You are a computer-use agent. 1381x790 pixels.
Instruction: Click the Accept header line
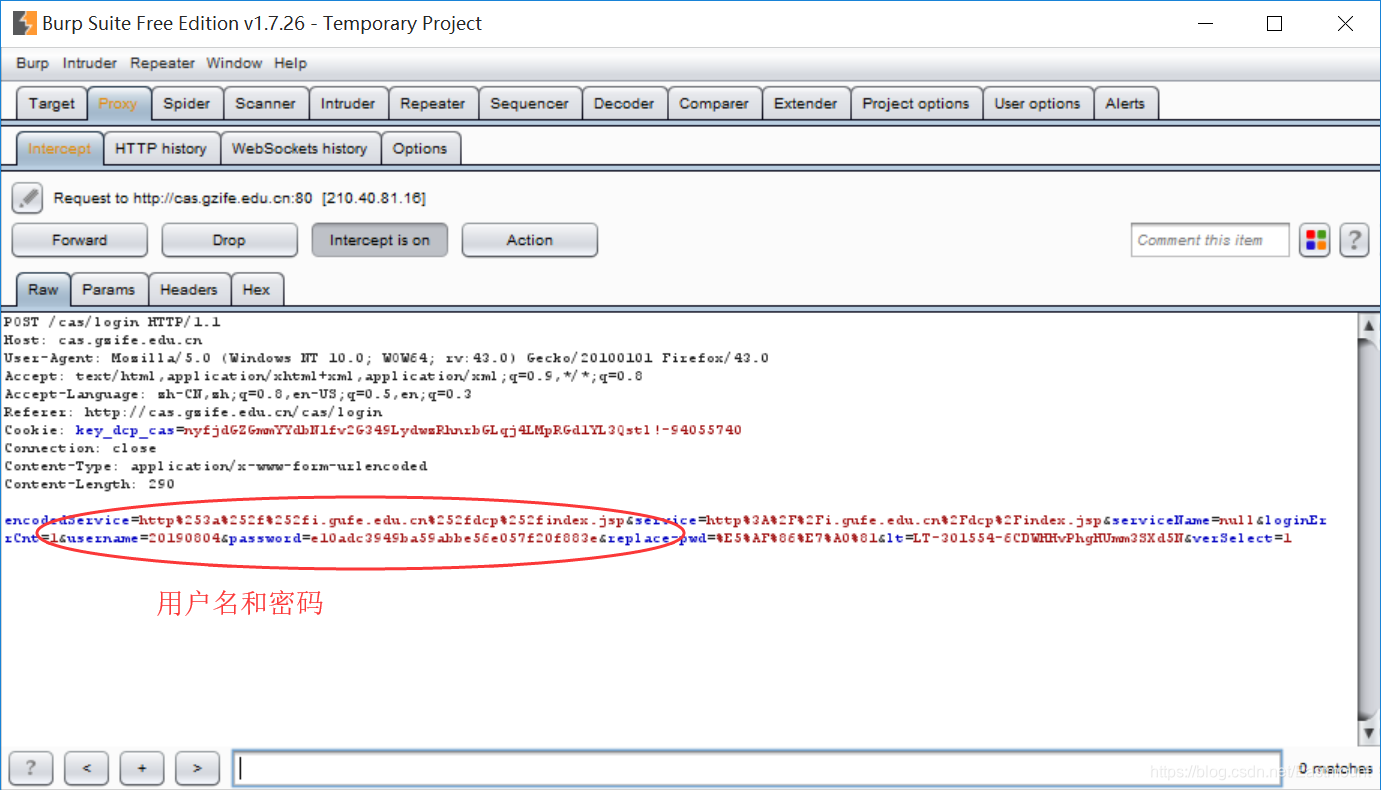(x=323, y=376)
